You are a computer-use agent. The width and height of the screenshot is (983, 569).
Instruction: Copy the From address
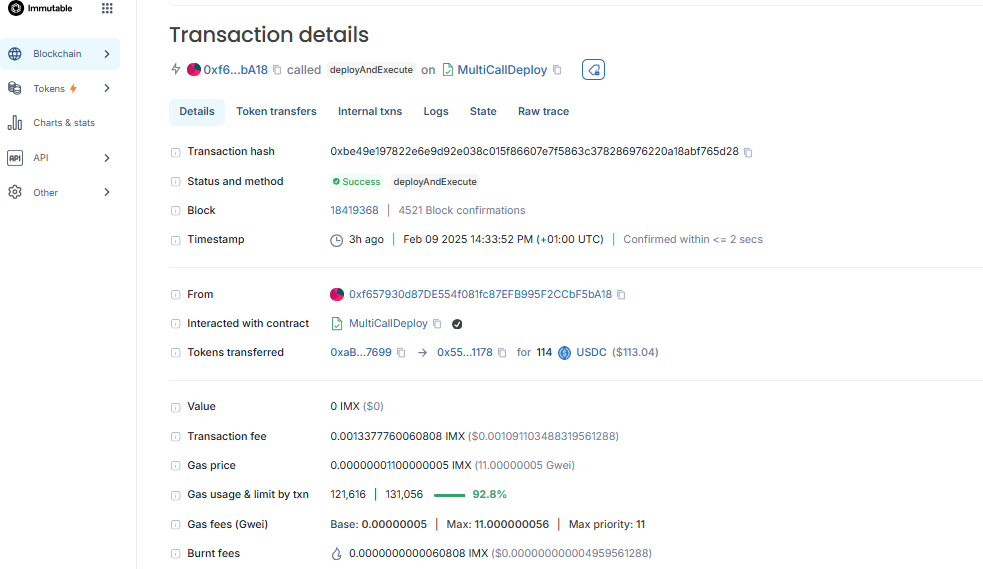621,295
